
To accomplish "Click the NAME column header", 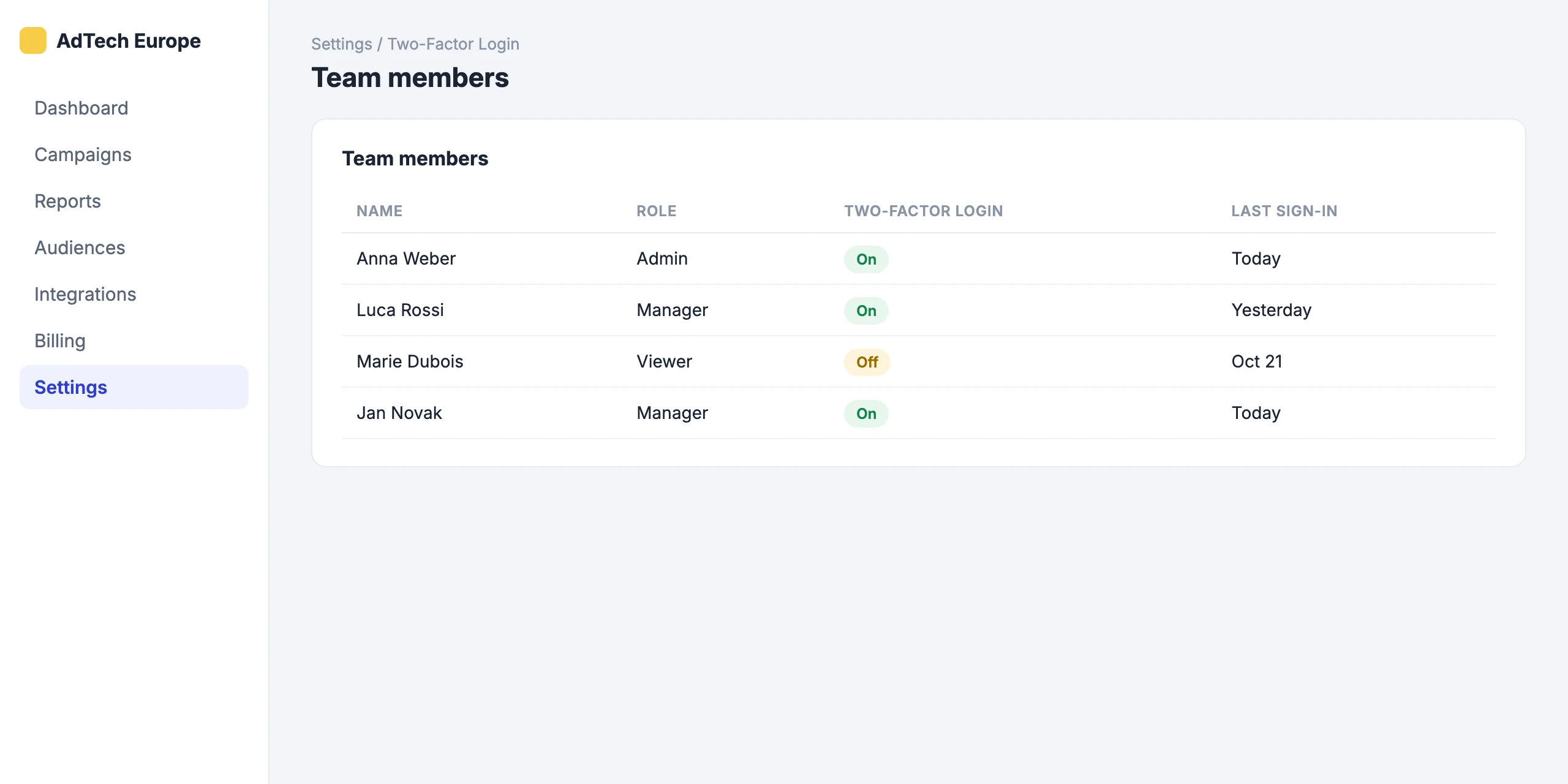I will pyautogui.click(x=380, y=211).
